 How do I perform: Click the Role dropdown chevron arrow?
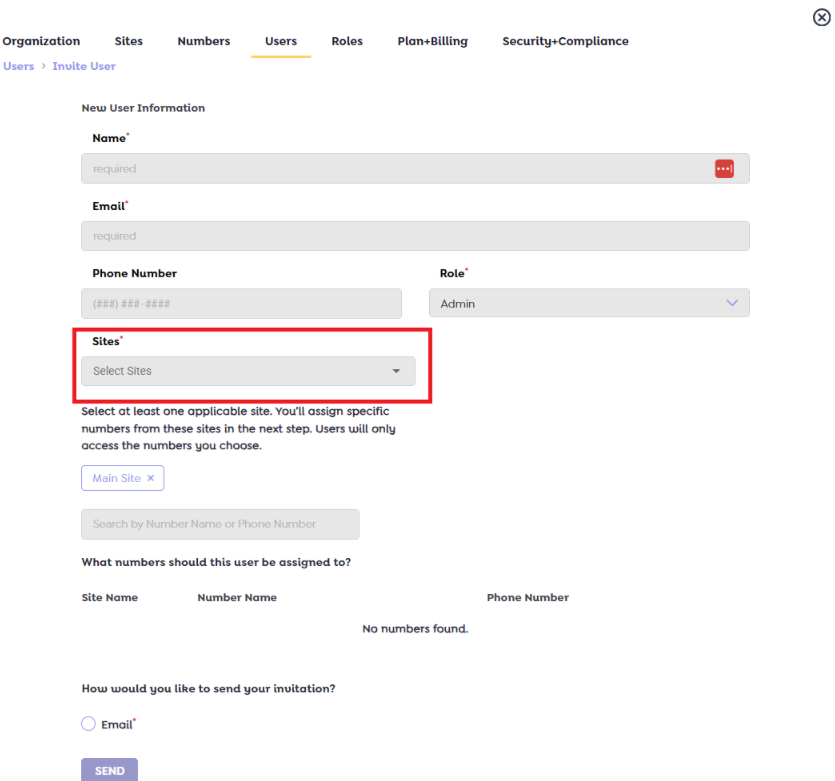click(x=732, y=303)
